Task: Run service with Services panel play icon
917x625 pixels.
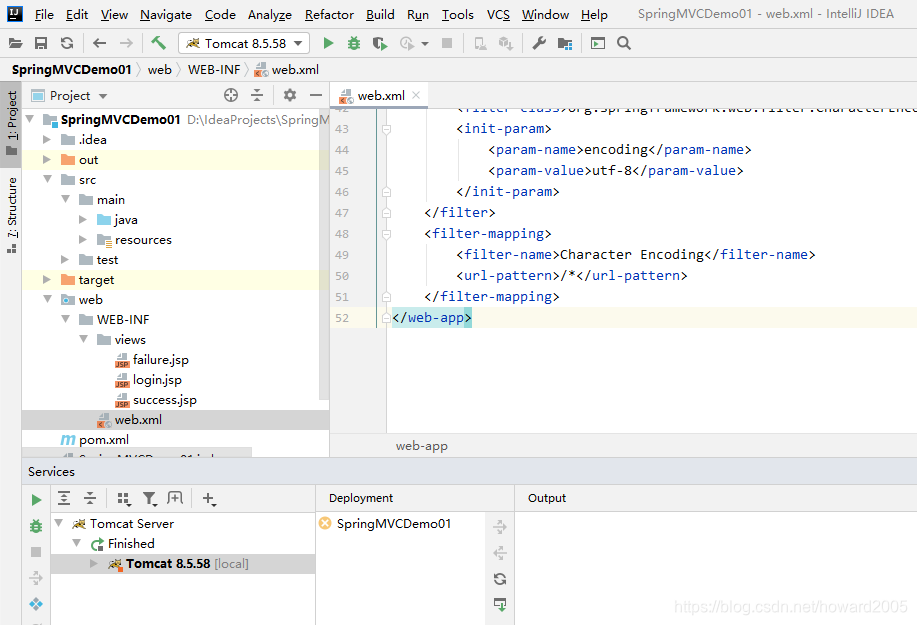Action: [36, 499]
